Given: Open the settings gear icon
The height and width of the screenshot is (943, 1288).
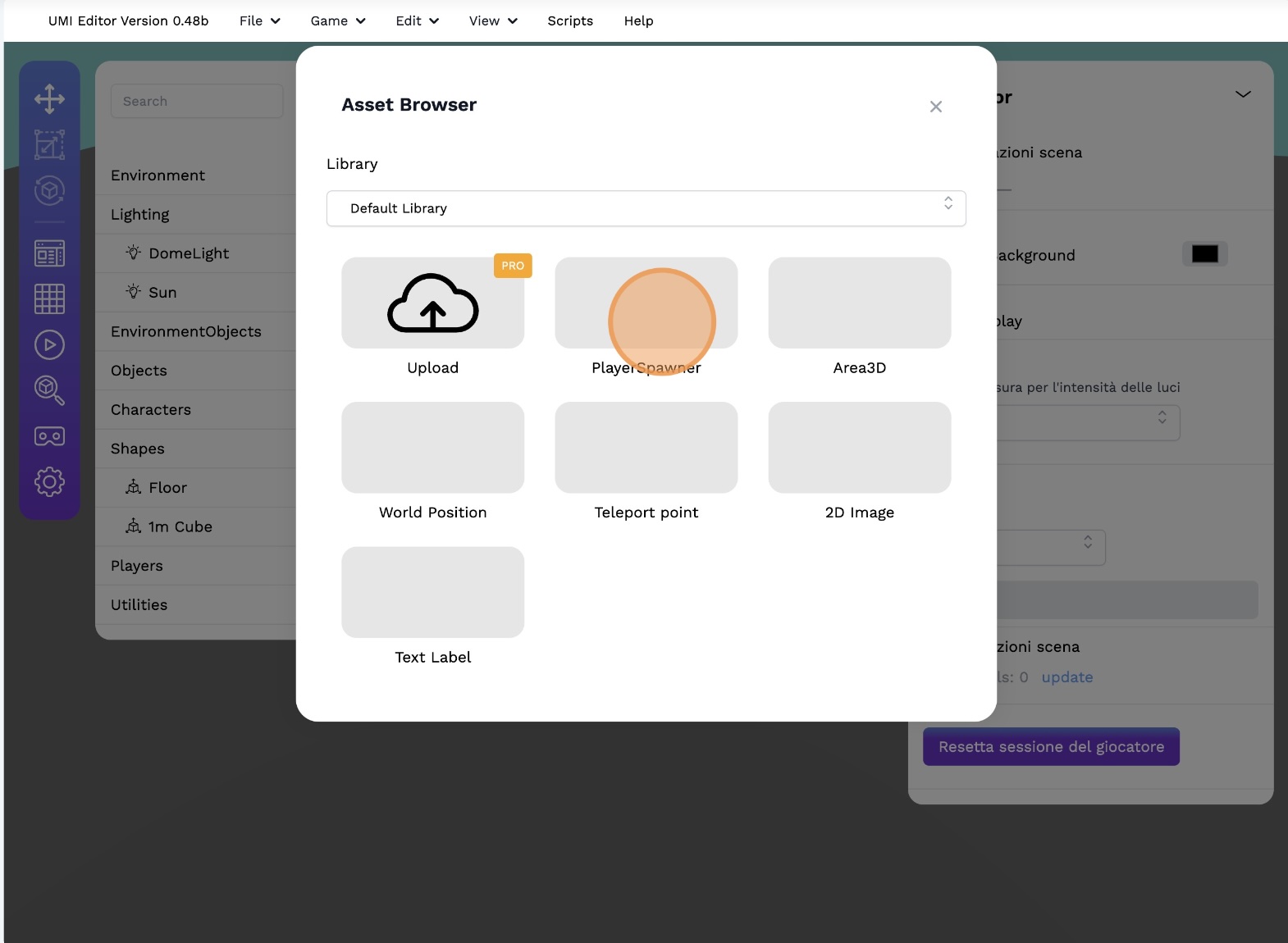Looking at the screenshot, I should coord(49,481).
